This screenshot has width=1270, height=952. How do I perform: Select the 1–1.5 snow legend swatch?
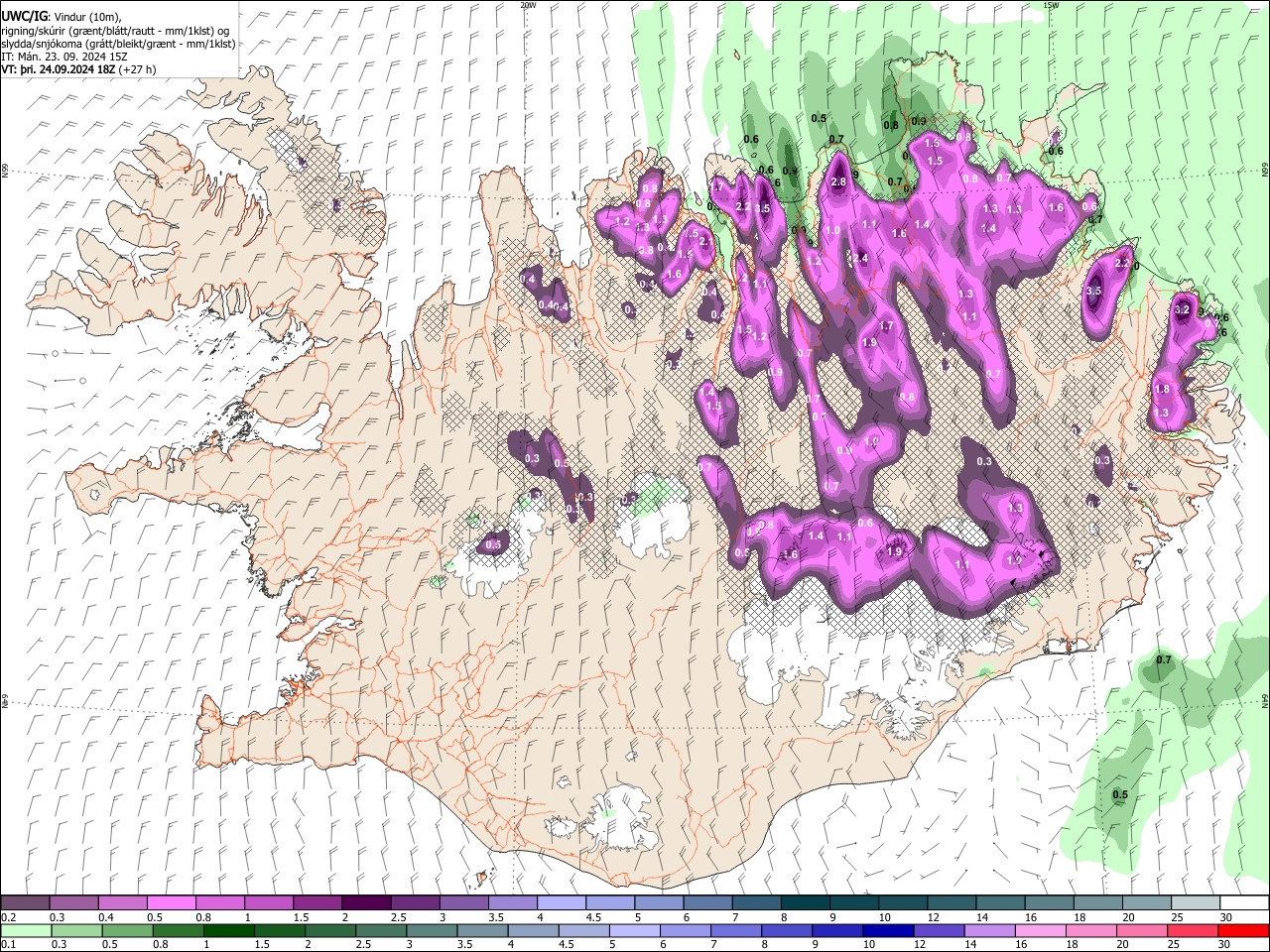click(x=269, y=903)
